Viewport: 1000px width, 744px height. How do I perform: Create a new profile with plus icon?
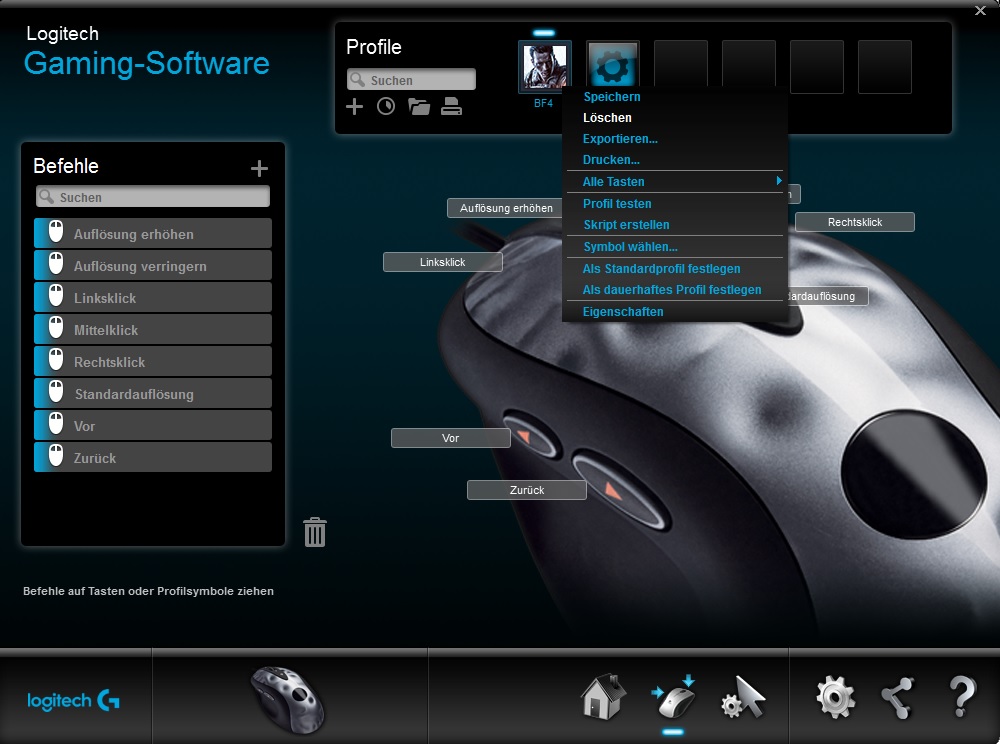tap(354, 106)
